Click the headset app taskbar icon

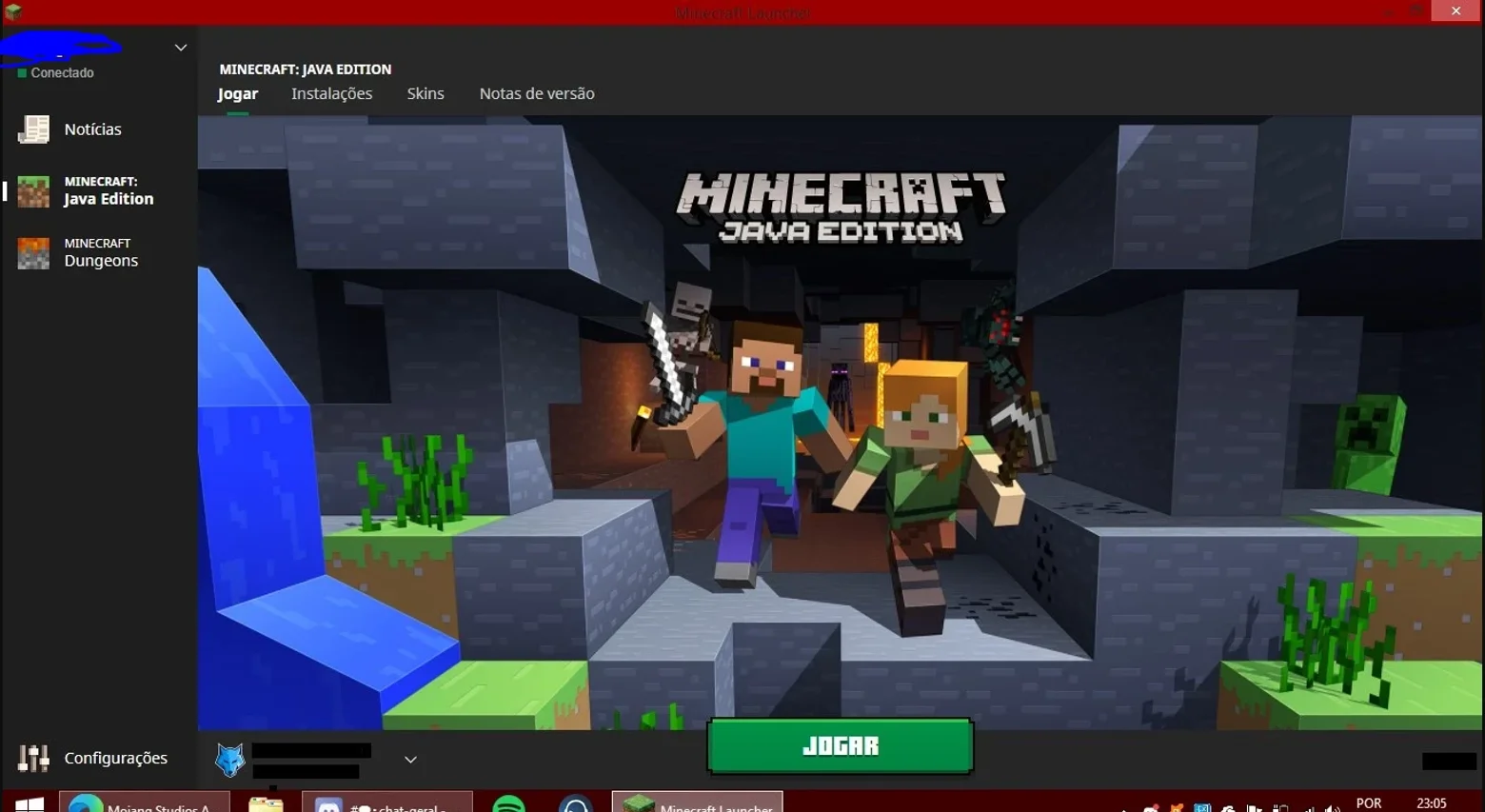point(576,805)
